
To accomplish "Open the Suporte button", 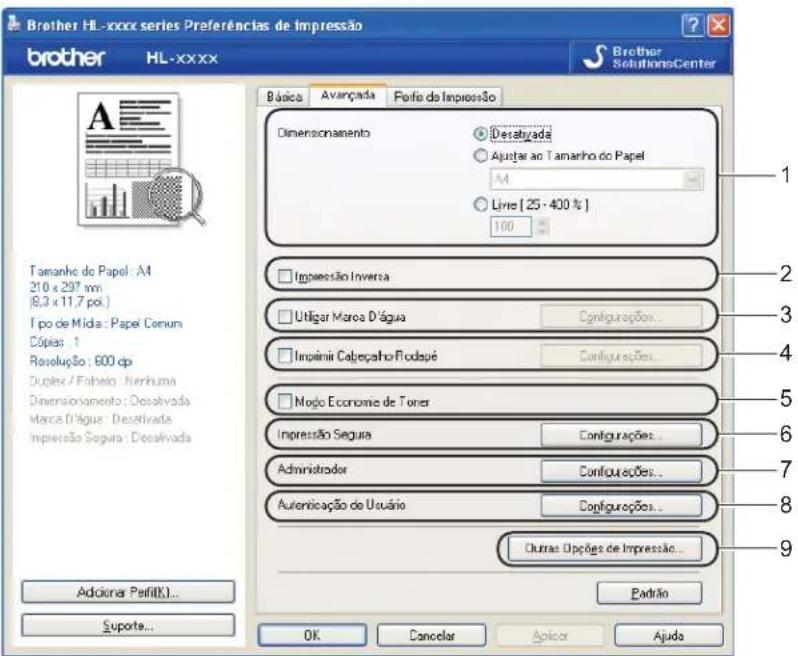I will [128, 625].
